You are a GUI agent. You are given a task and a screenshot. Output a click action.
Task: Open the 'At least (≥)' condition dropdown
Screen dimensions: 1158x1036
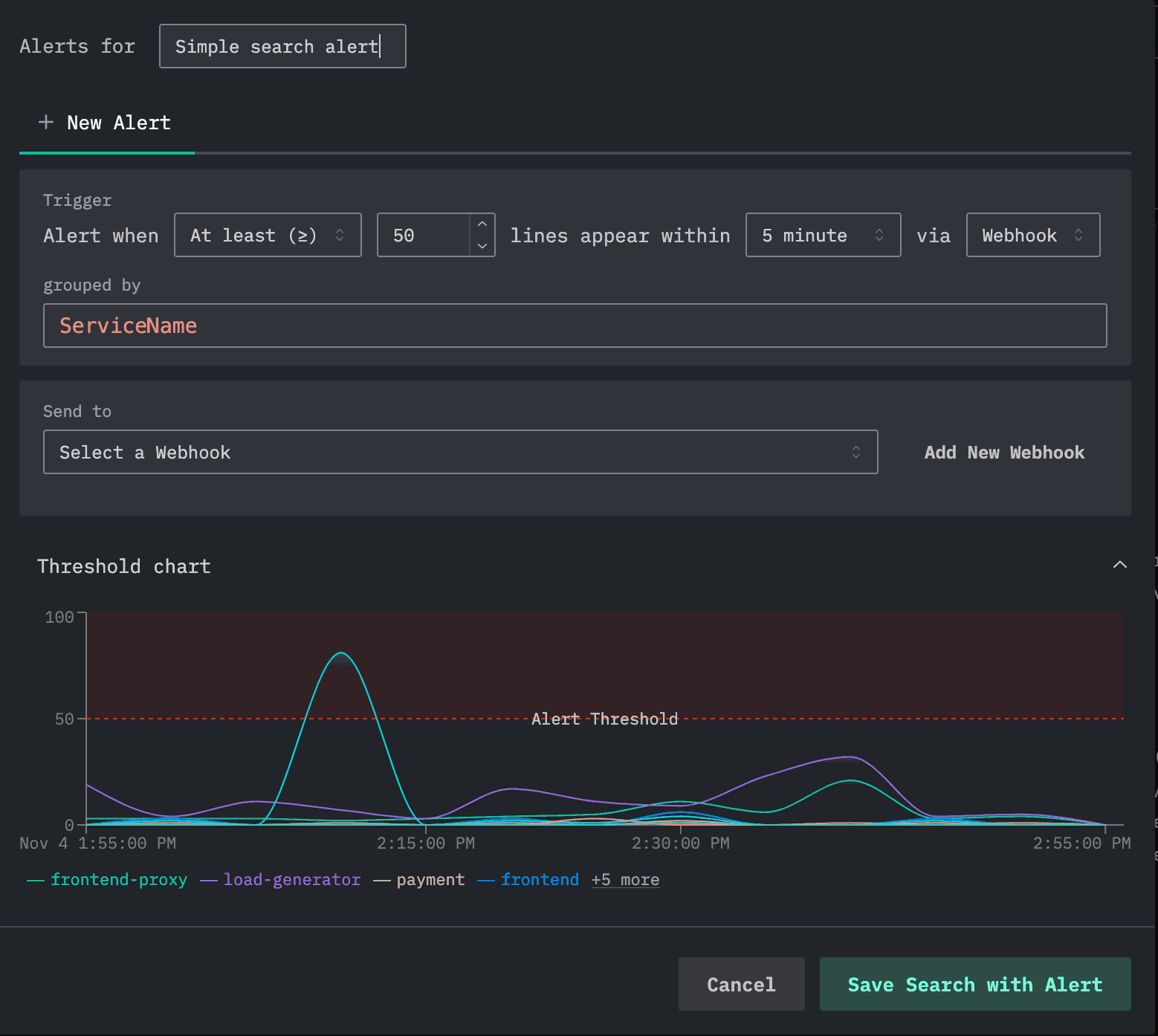pyautogui.click(x=268, y=236)
